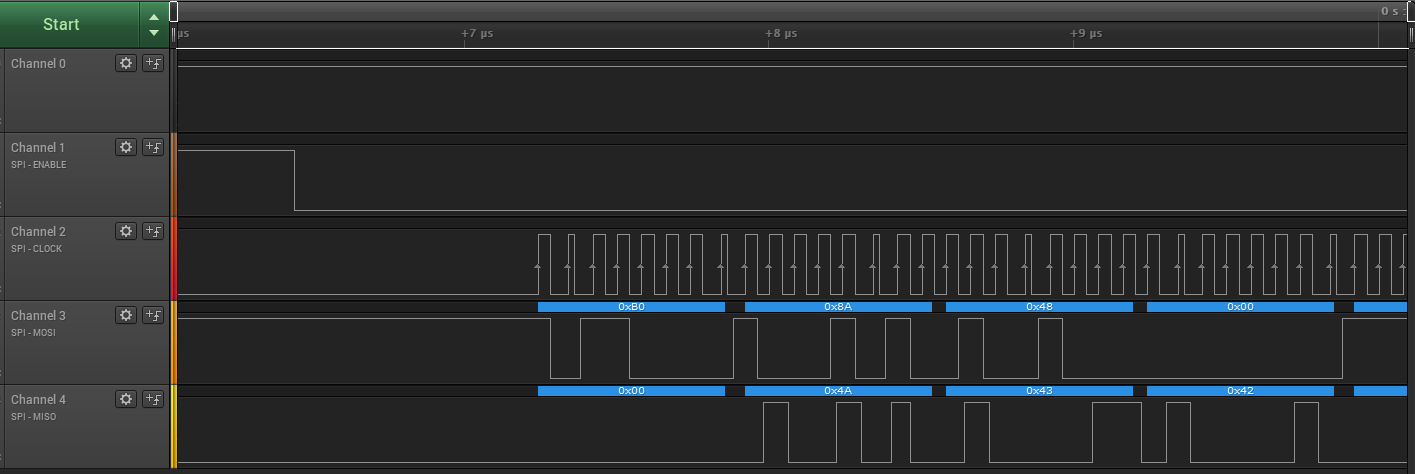
Task: Open Channel 2 settings gear
Action: point(126,231)
